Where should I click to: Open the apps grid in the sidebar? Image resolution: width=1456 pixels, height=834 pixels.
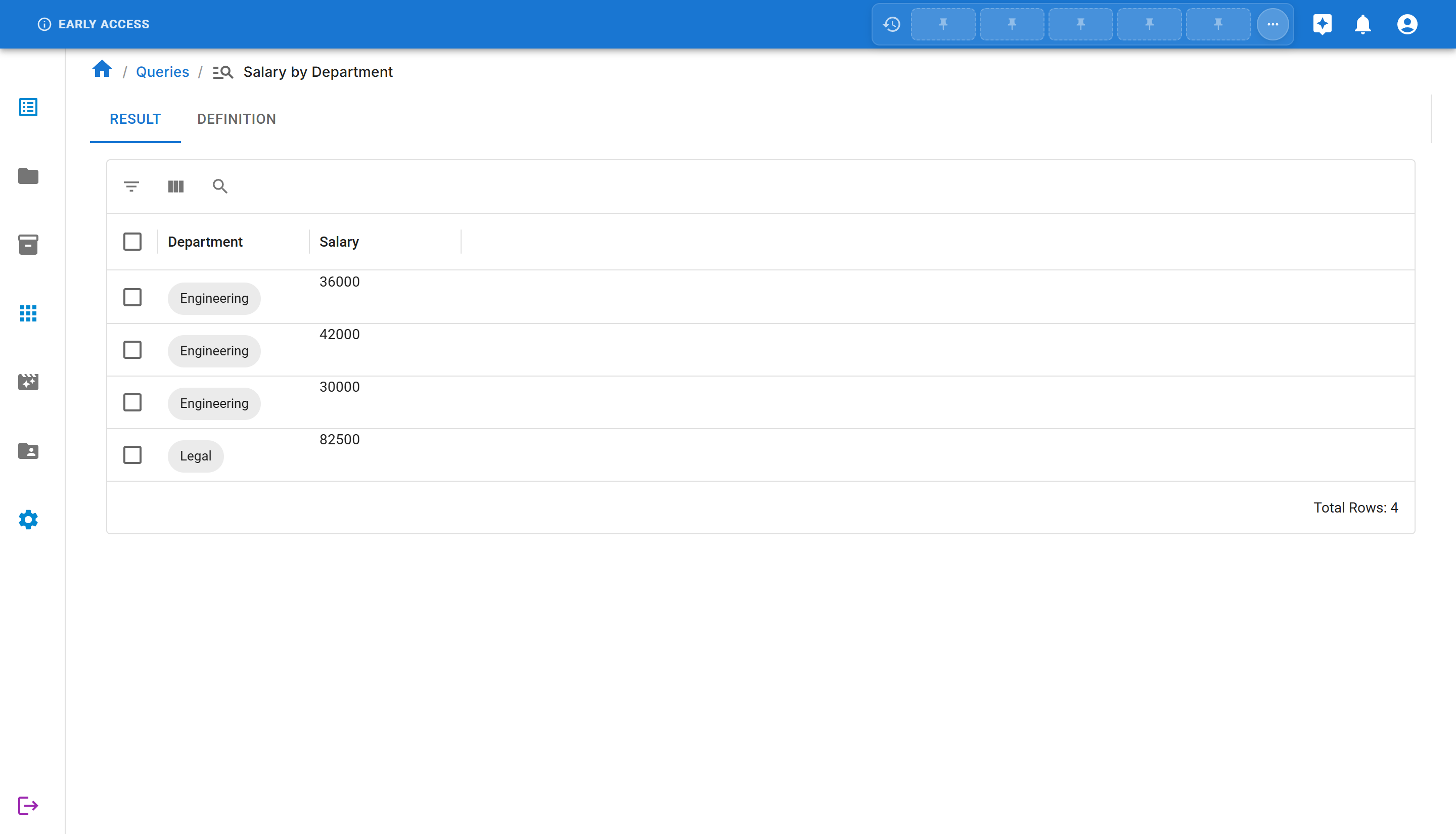click(x=28, y=313)
